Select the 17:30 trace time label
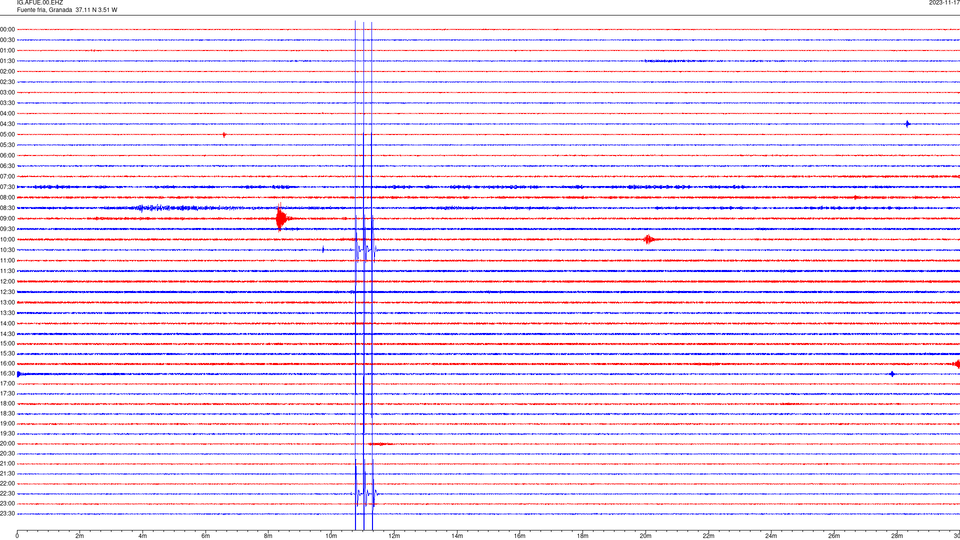Screen dimensions: 960x540 7,394
